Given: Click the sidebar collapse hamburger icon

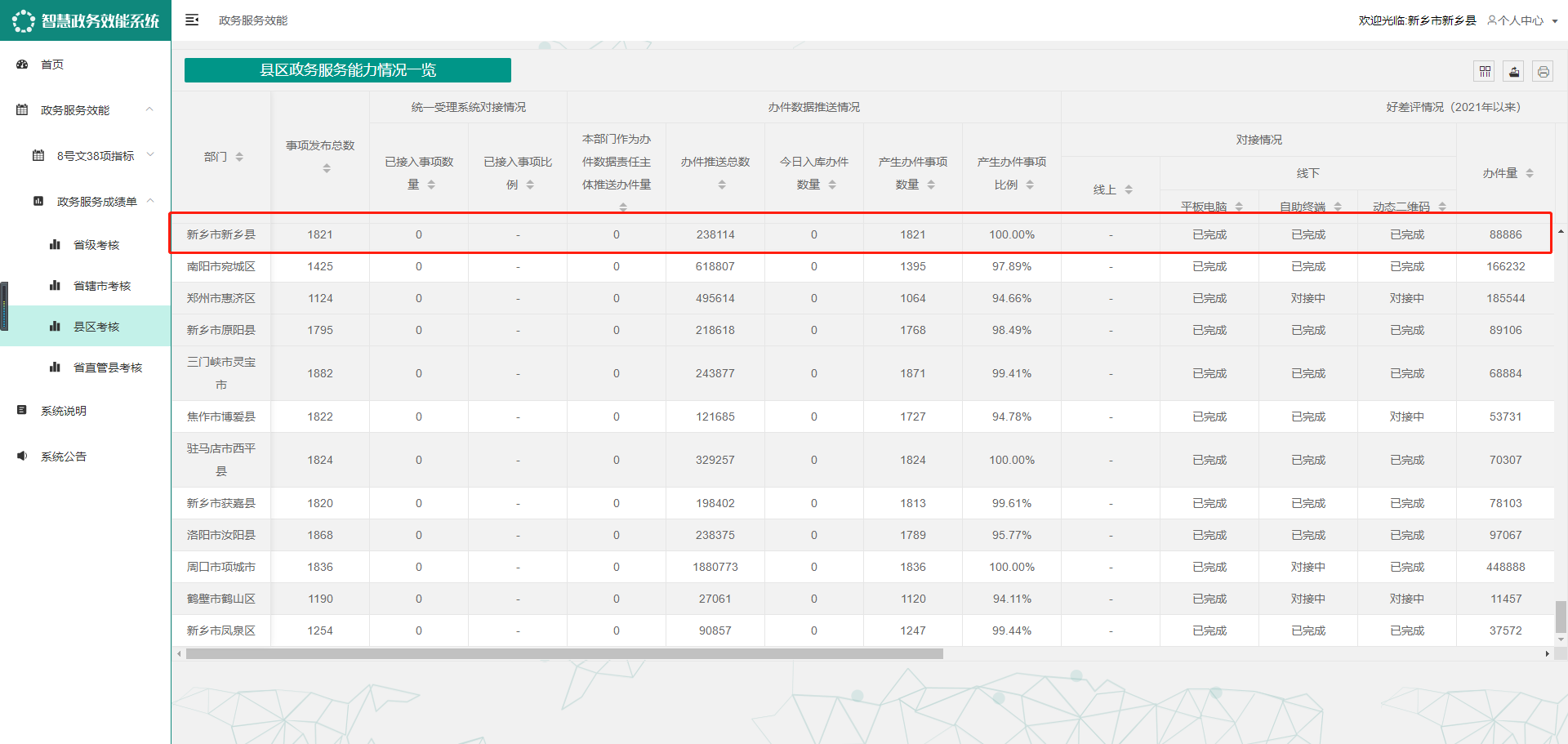Looking at the screenshot, I should tap(192, 20).
